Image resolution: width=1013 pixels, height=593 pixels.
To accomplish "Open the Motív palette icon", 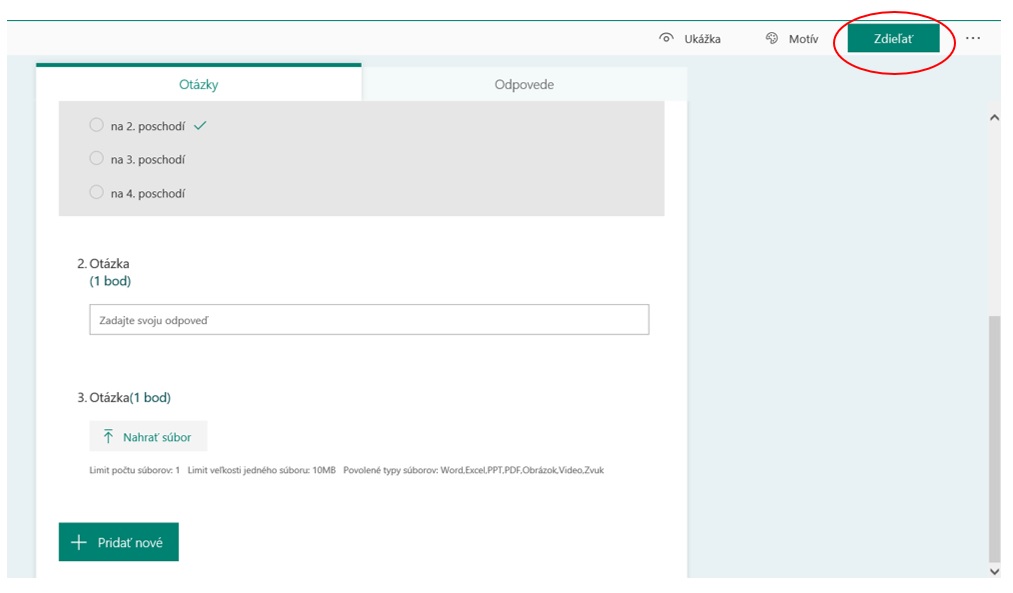I will coord(772,39).
